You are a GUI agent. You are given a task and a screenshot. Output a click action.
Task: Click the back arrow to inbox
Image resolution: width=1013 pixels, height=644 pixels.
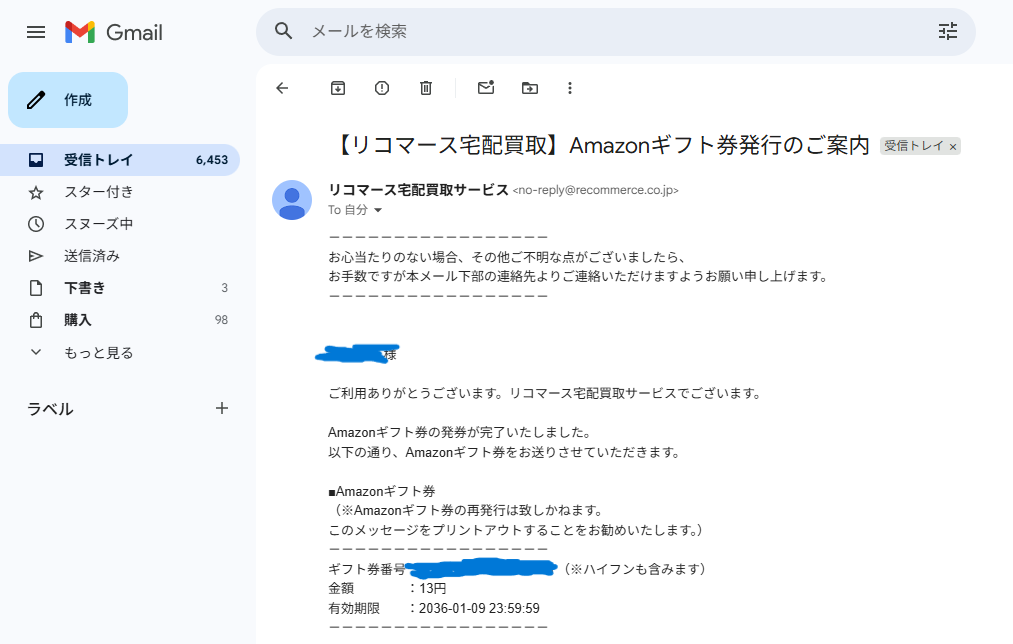point(282,88)
